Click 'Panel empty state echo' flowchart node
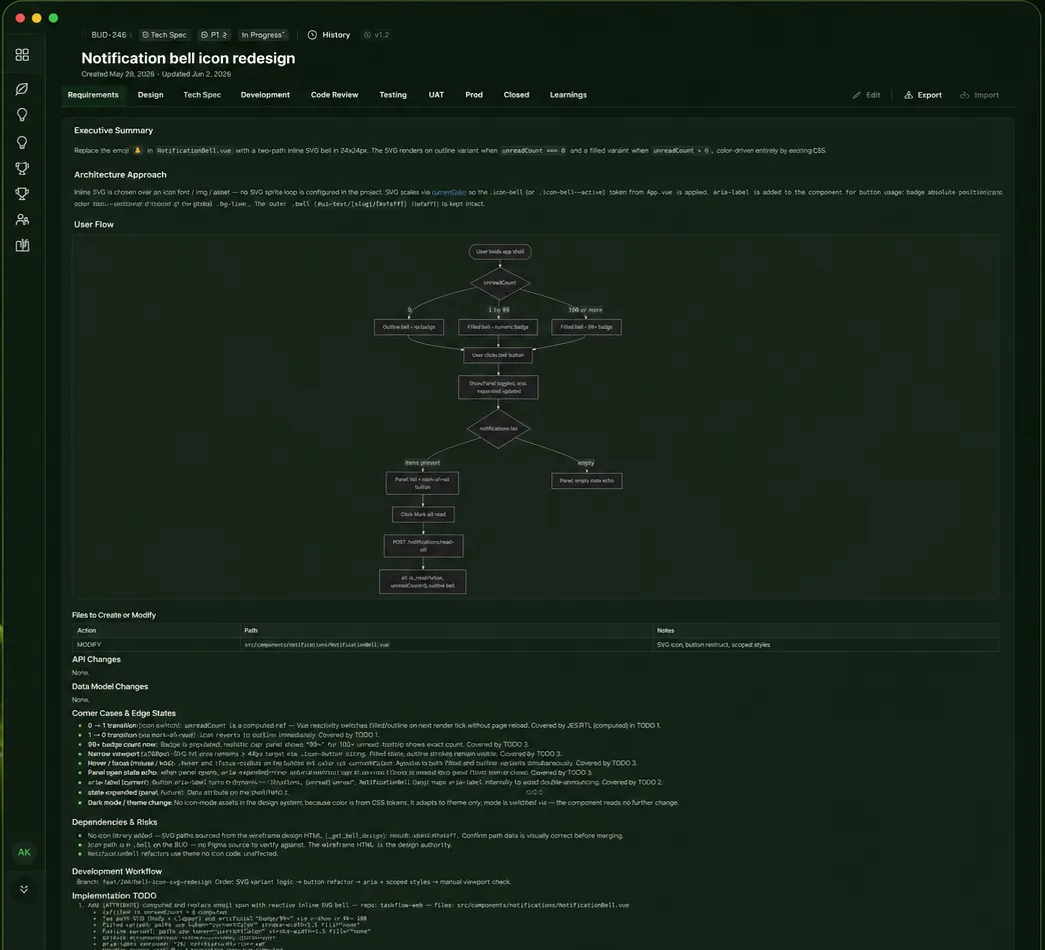 (x=586, y=481)
